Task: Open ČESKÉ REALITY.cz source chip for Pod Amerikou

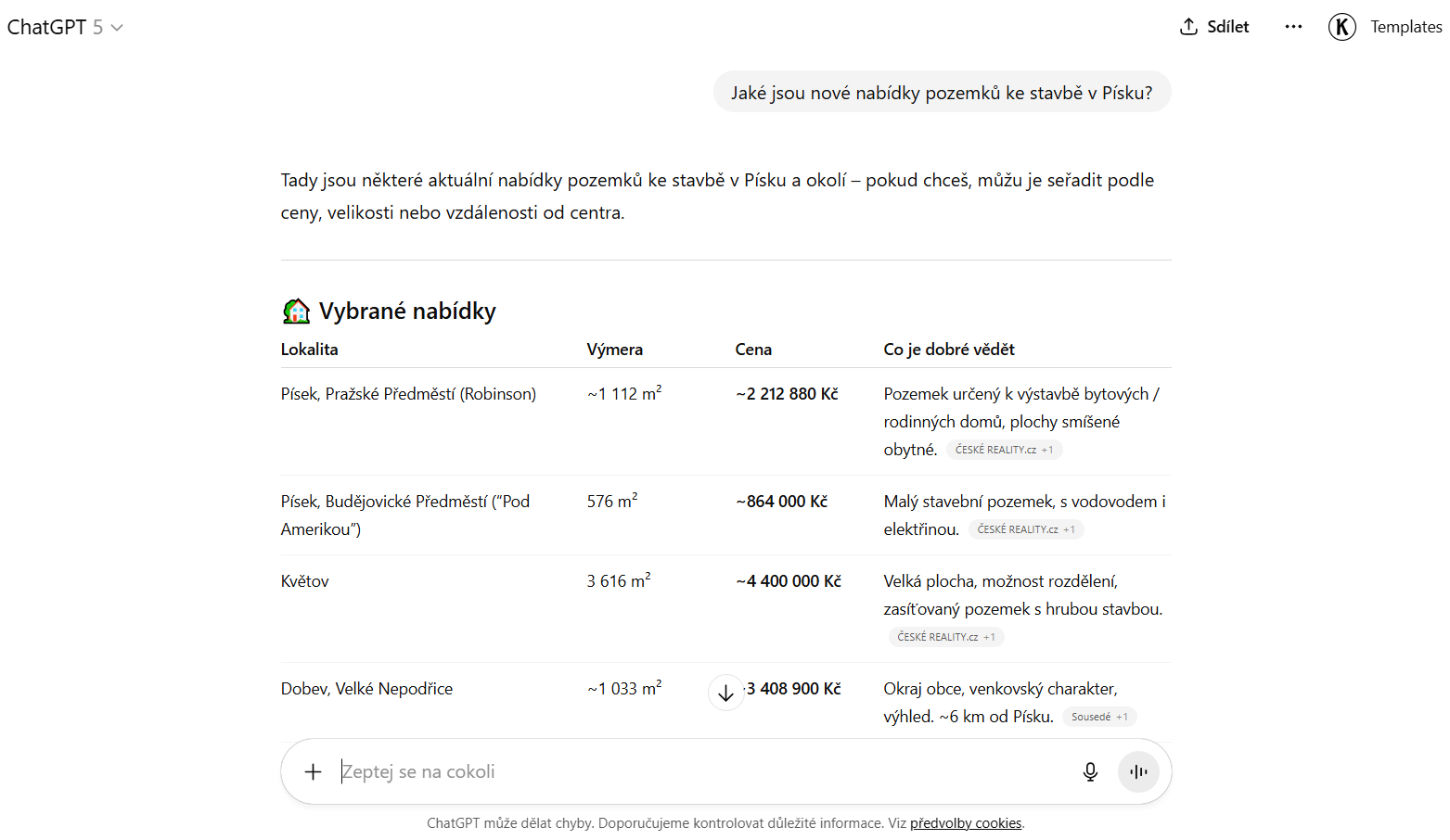Action: coord(1026,529)
